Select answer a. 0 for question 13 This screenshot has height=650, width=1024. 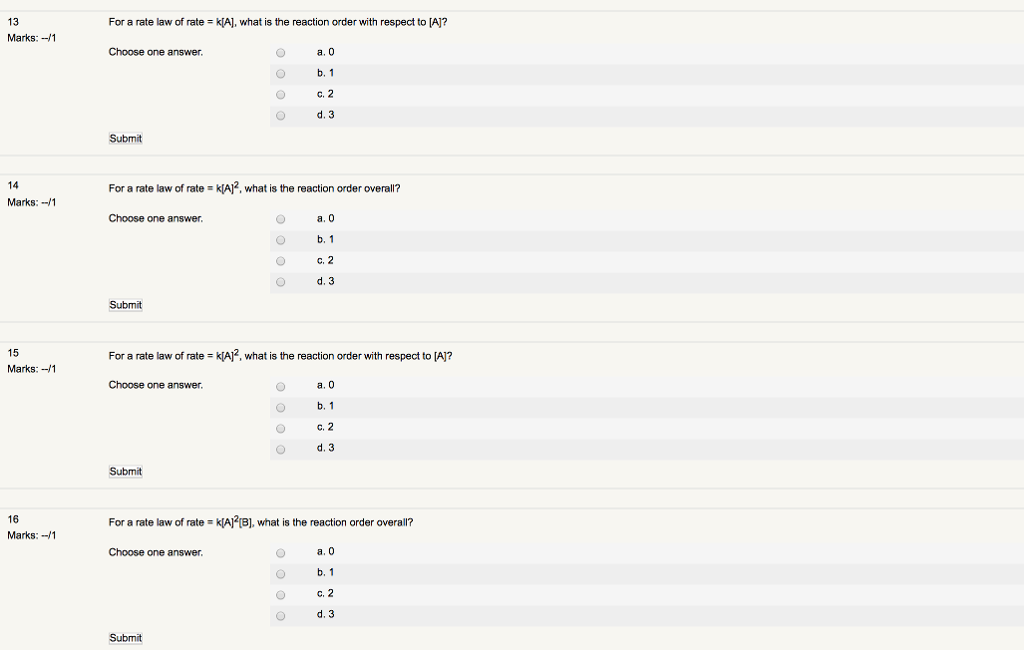[280, 52]
